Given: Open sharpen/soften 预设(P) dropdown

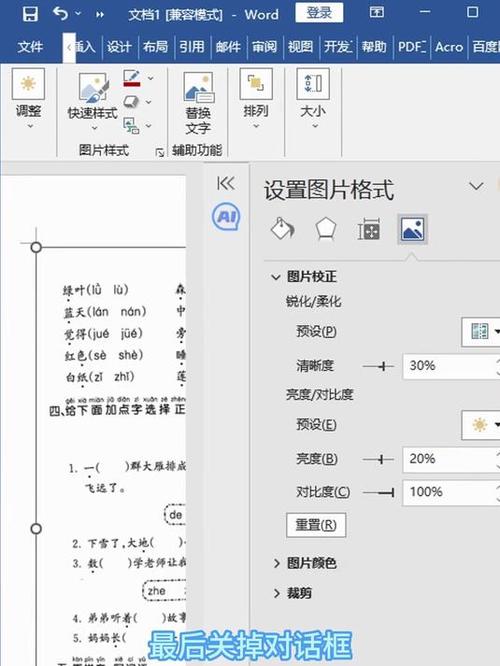Looking at the screenshot, I should (x=482, y=331).
